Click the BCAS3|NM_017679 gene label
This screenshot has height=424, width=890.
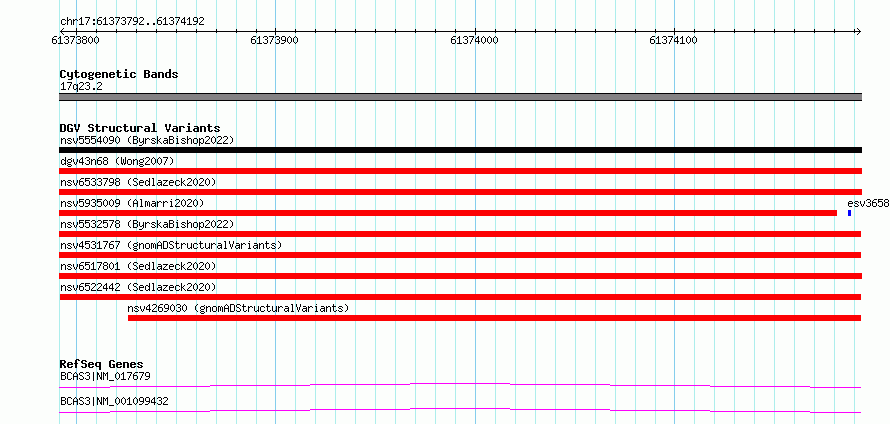coord(105,376)
